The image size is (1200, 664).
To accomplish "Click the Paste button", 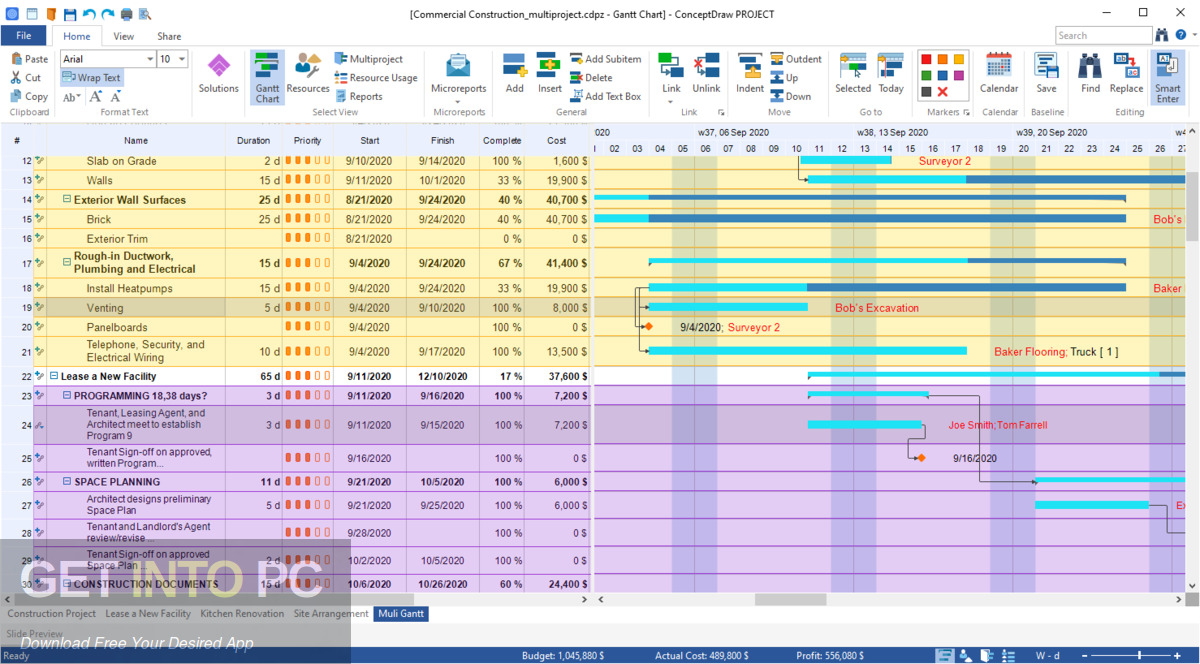I will 29,59.
